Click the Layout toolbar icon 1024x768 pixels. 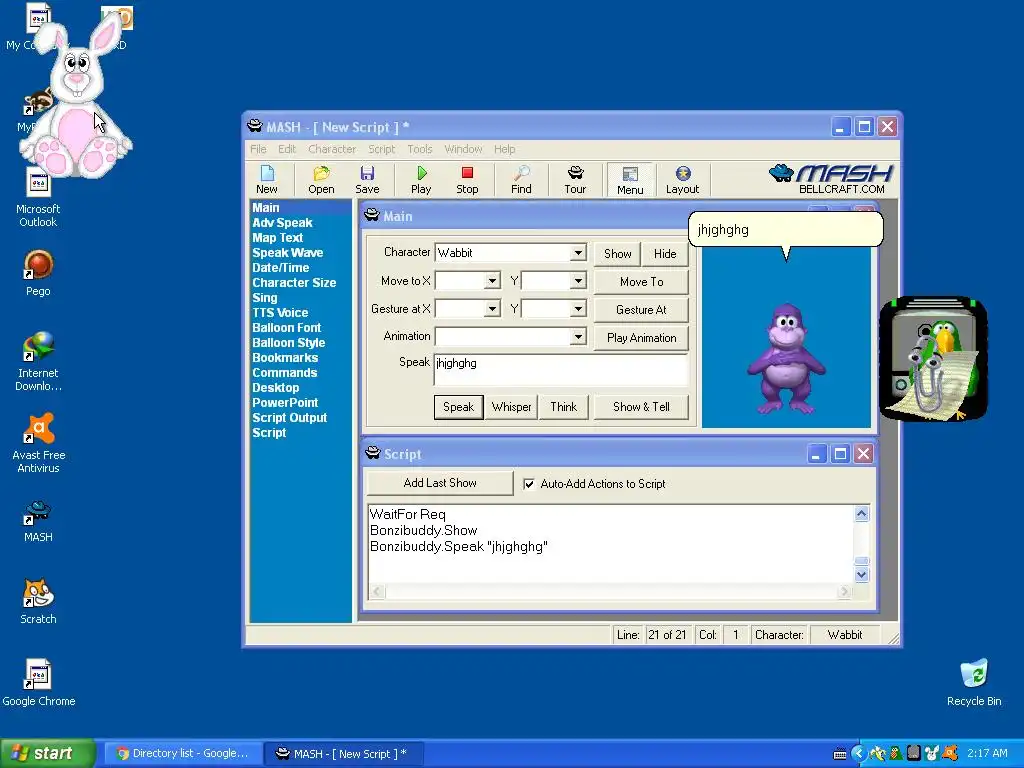pos(682,180)
